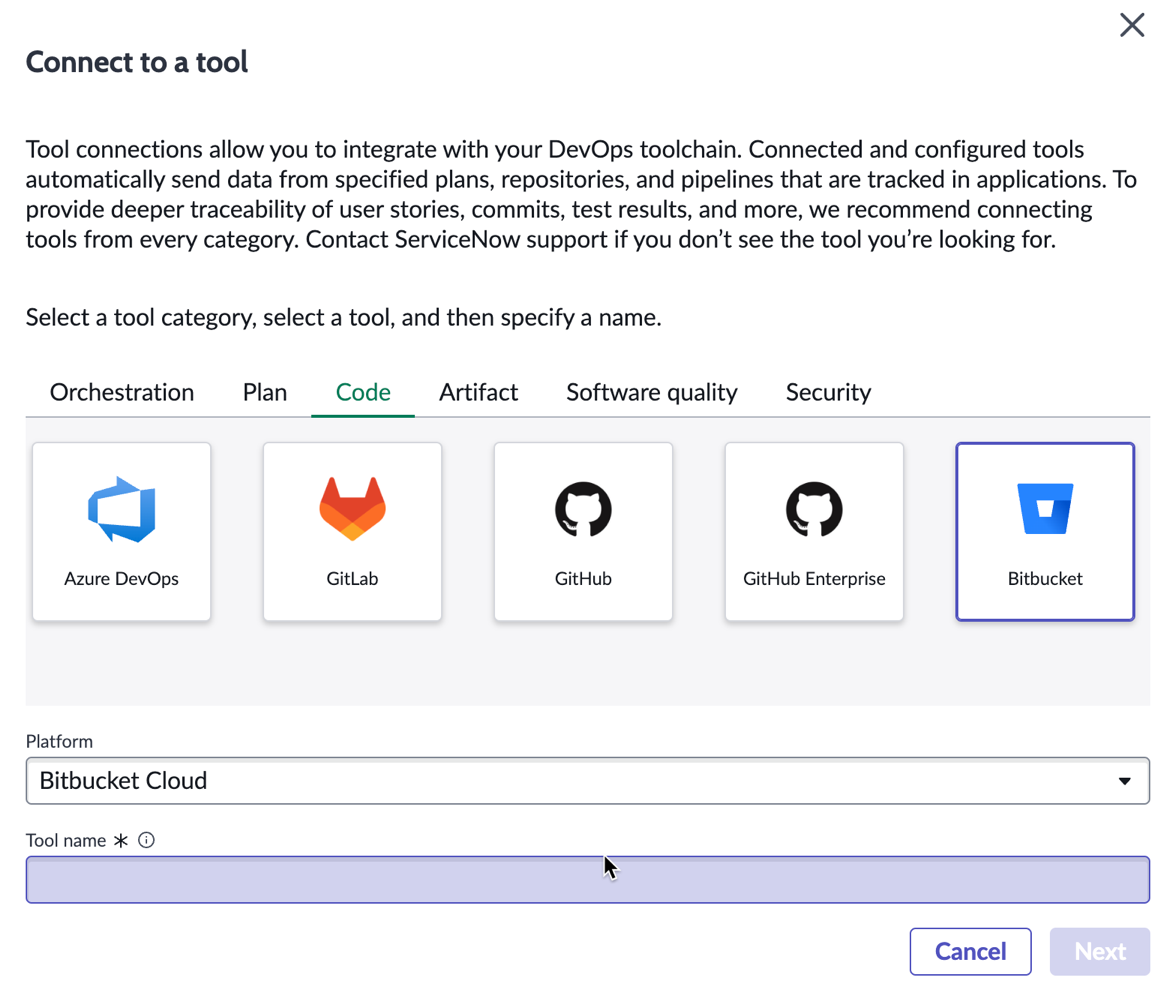Select the Code tab

pyautogui.click(x=363, y=392)
